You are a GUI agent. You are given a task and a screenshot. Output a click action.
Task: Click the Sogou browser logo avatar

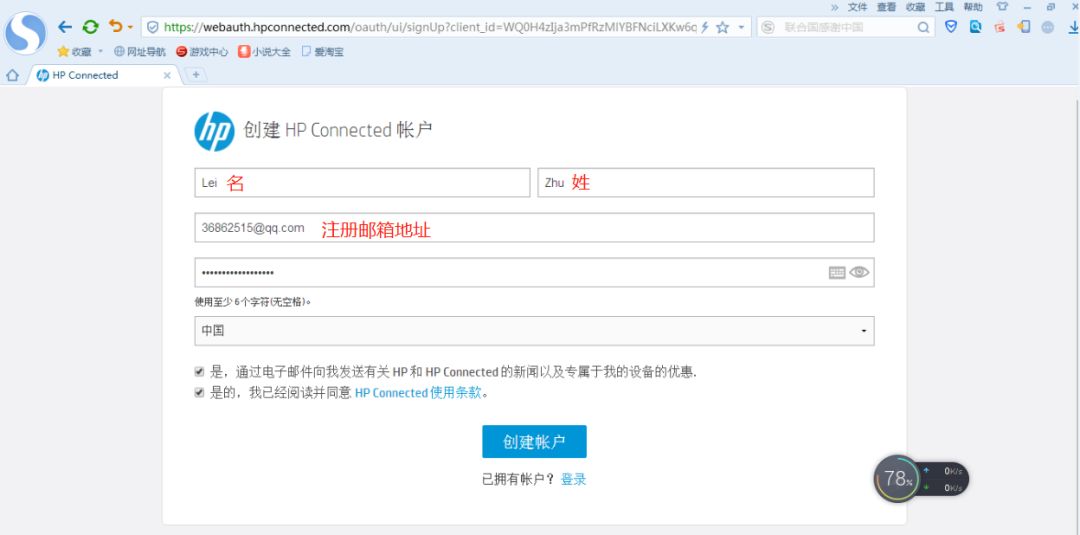[x=25, y=33]
